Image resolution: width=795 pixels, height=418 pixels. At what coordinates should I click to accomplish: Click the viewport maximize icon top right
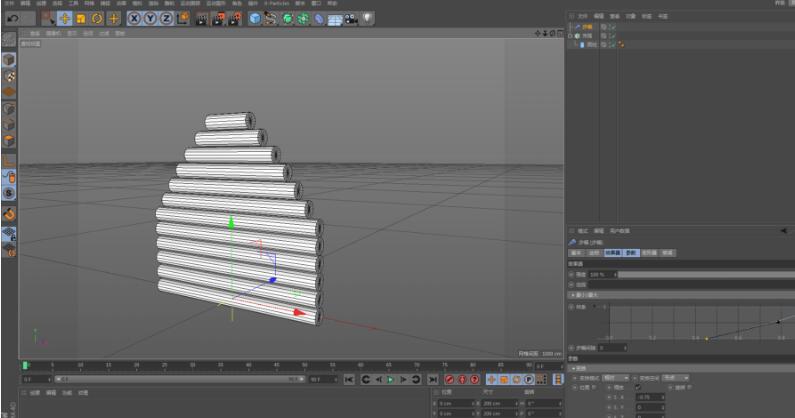pos(560,33)
